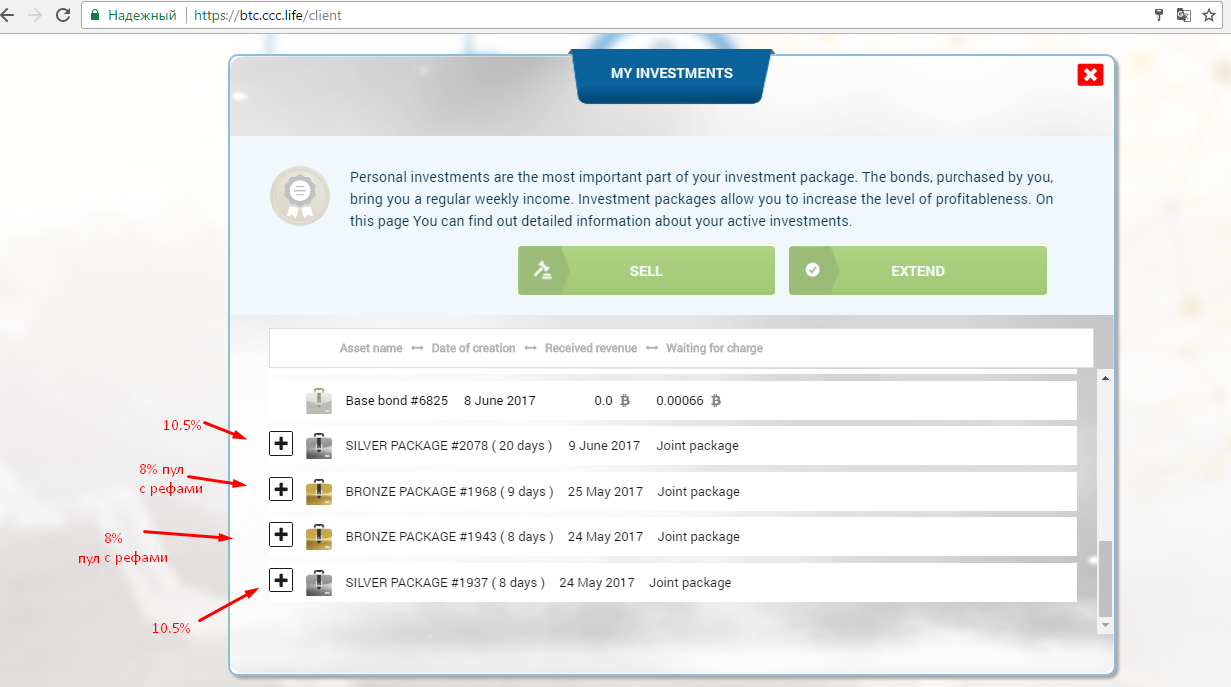The height and width of the screenshot is (687, 1231).
Task: Click the Base bond #6825 briefcase icon
Action: click(319, 401)
